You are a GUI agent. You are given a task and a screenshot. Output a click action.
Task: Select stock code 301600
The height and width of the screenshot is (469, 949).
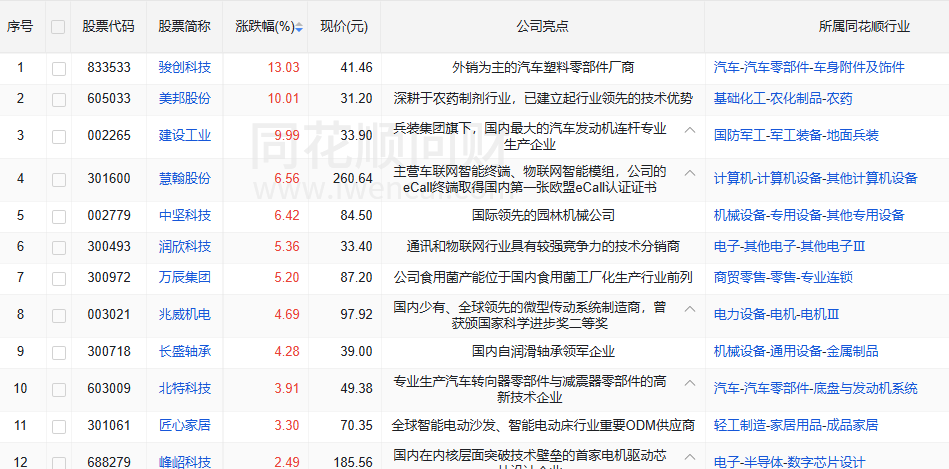[x=108, y=179]
